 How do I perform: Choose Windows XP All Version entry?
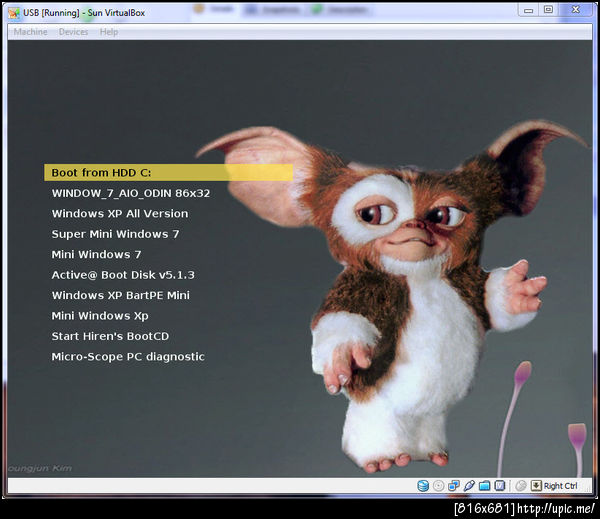[120, 214]
